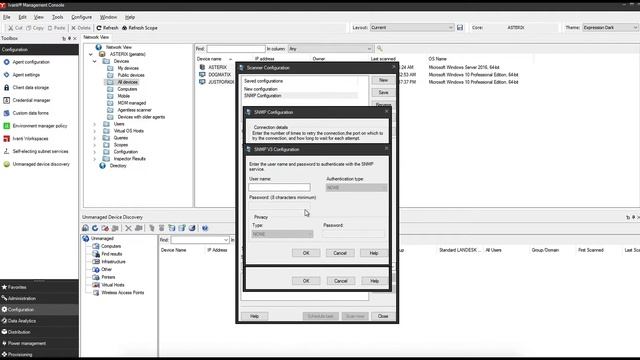Open the Configure menu
Image resolution: width=640 pixels, height=360 pixels.
tap(82, 17)
